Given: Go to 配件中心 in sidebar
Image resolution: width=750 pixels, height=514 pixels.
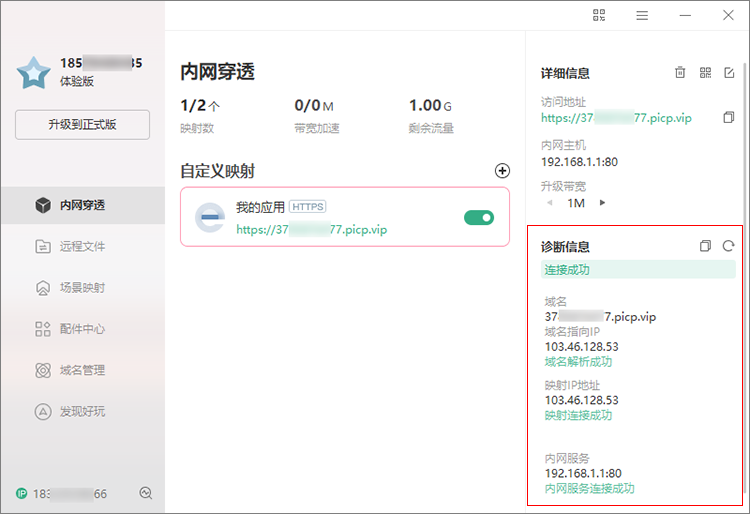Looking at the screenshot, I should coord(82,329).
